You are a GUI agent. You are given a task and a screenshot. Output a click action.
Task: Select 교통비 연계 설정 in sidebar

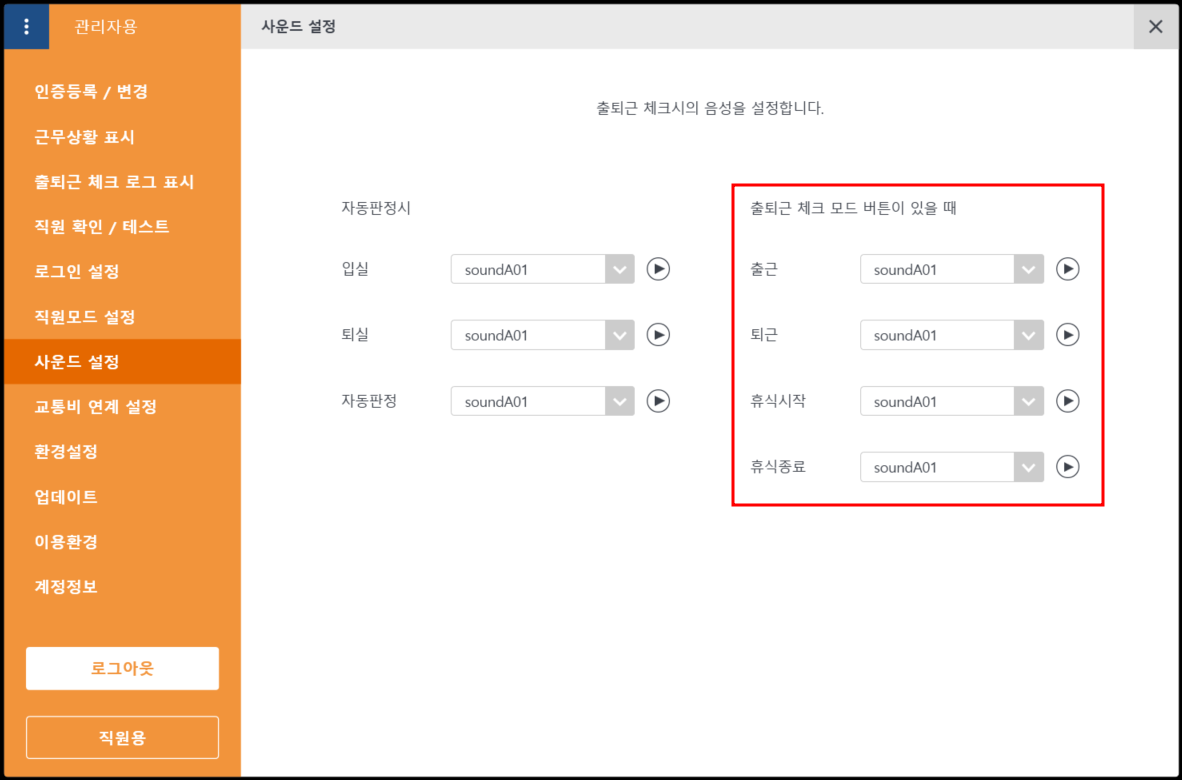pyautogui.click(x=95, y=407)
